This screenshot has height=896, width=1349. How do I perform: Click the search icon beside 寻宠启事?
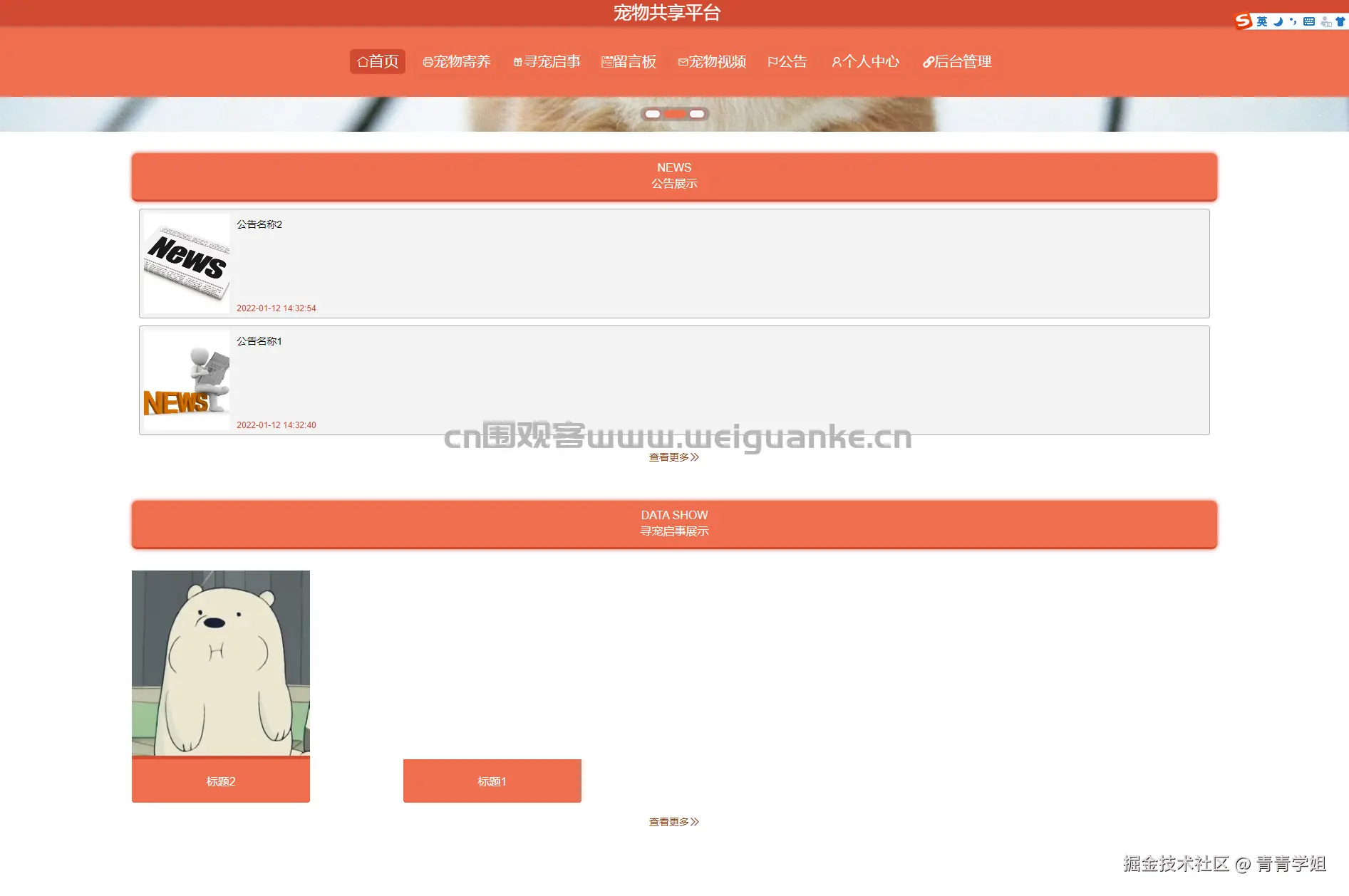tap(517, 61)
